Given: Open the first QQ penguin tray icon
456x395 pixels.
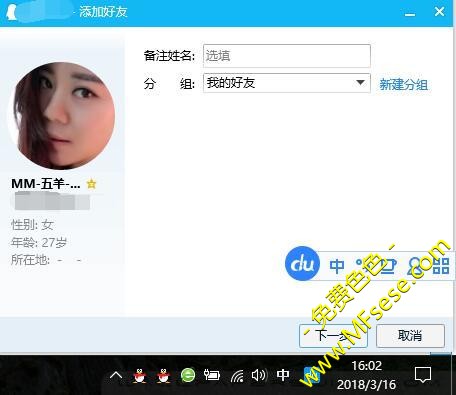Looking at the screenshot, I should [x=140, y=376].
